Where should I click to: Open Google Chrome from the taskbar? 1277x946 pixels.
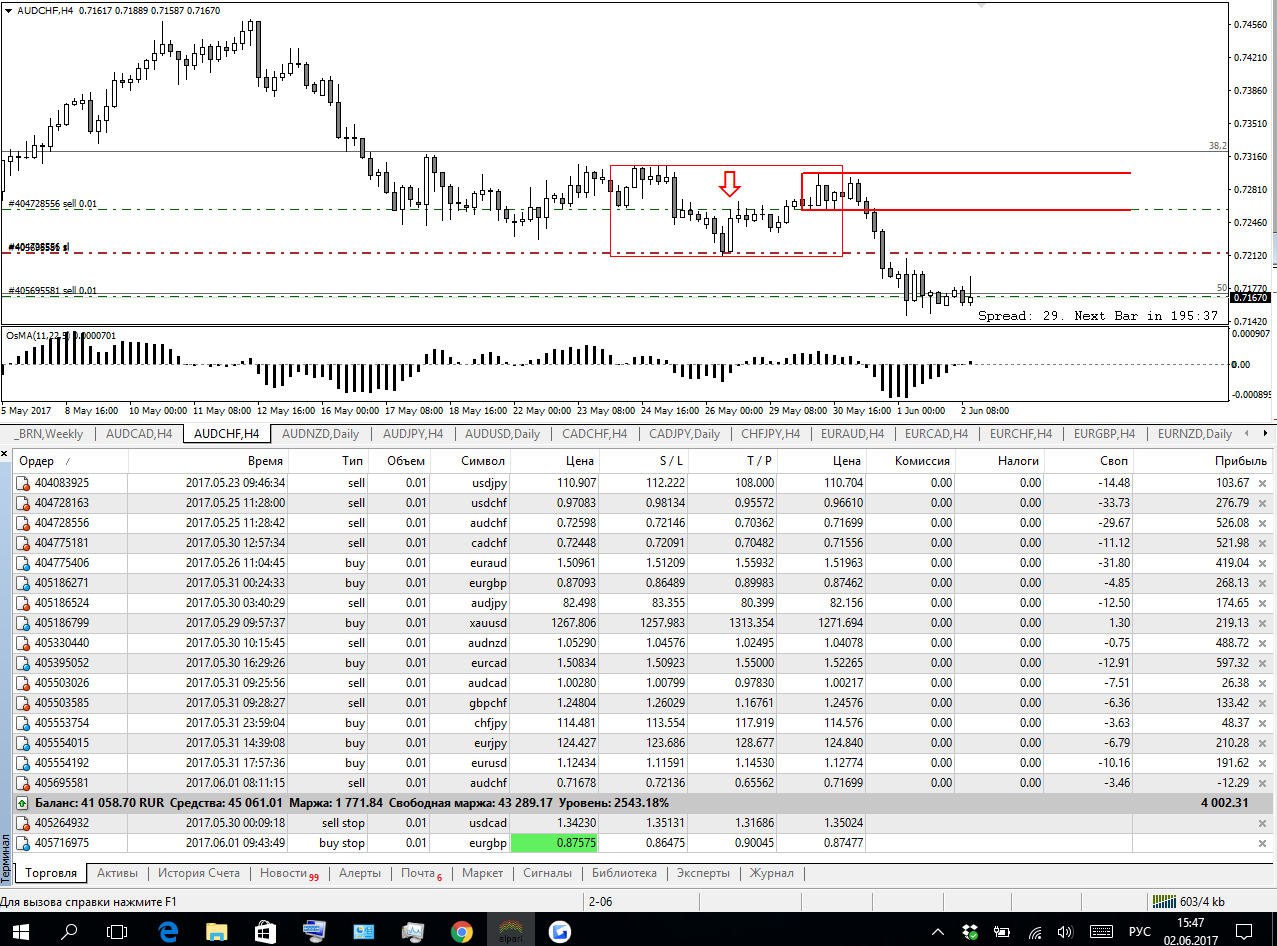461,932
